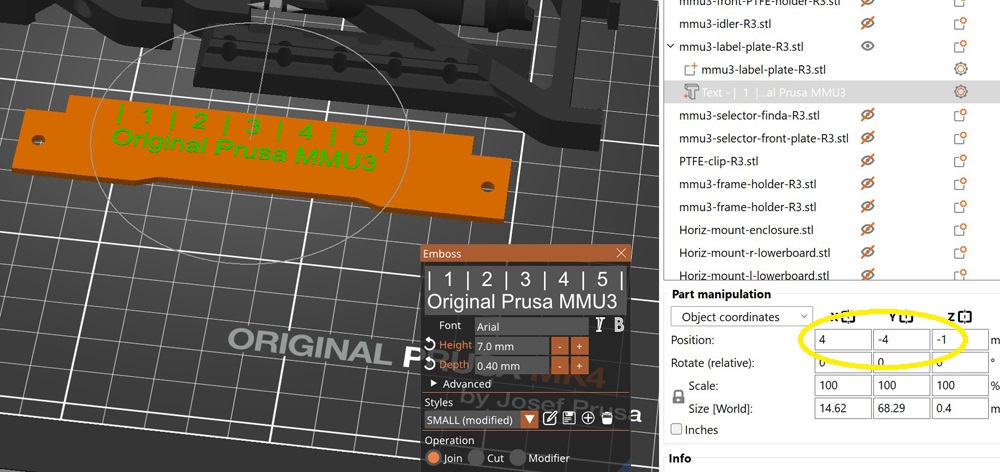Toggle italic style in the Emboss panel
Viewport: 1000px width, 472px height.
(x=600, y=325)
